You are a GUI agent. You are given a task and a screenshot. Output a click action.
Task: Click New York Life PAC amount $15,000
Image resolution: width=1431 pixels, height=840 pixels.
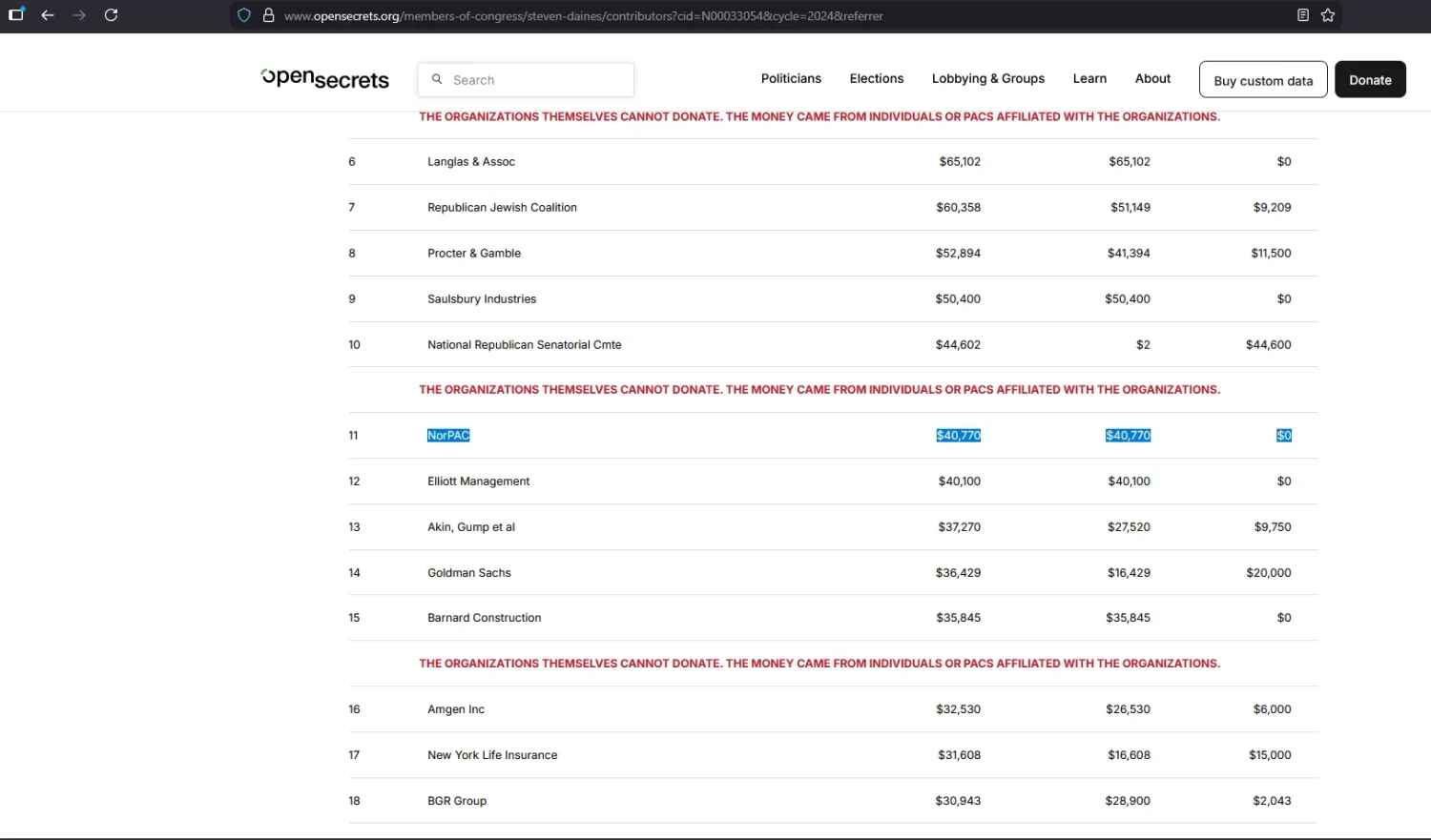tap(1270, 755)
